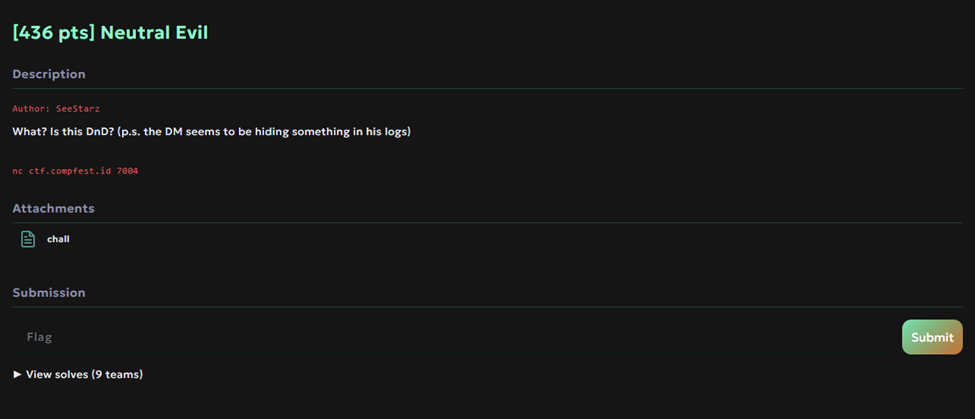The width and height of the screenshot is (975, 419).
Task: Click the ctf.compfest.id hostname text
Action: point(70,170)
